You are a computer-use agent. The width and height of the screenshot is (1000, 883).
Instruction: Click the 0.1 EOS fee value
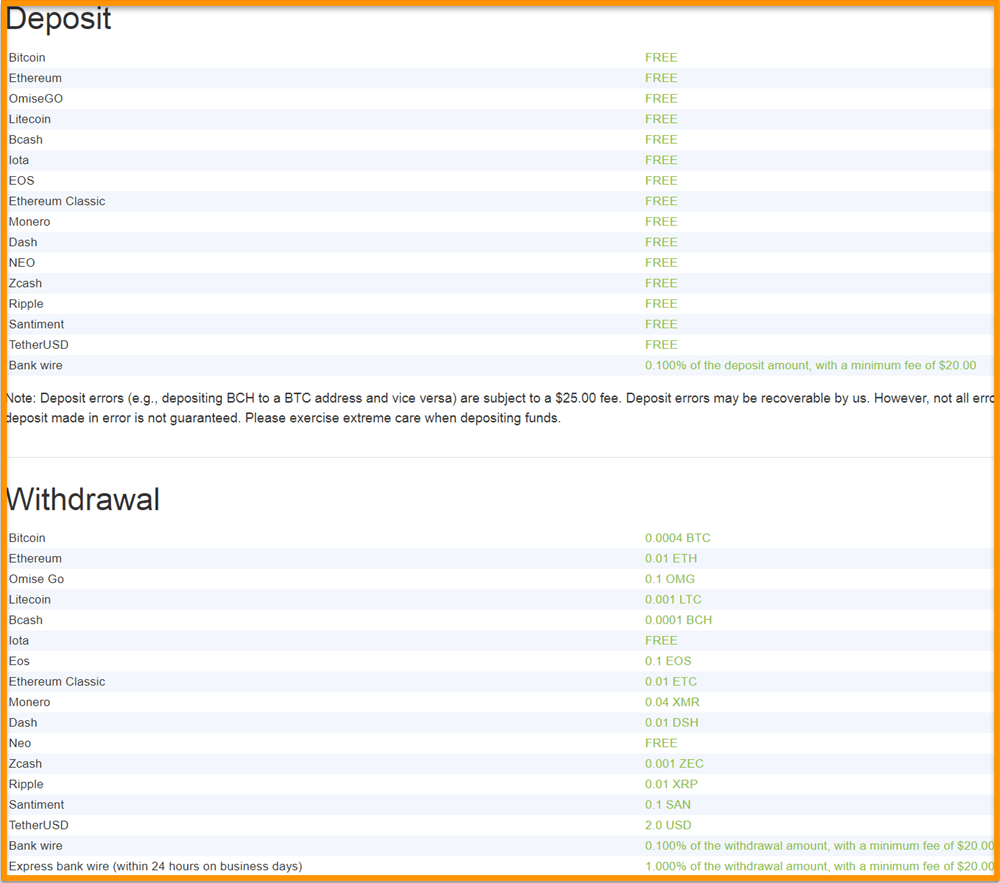coord(668,661)
